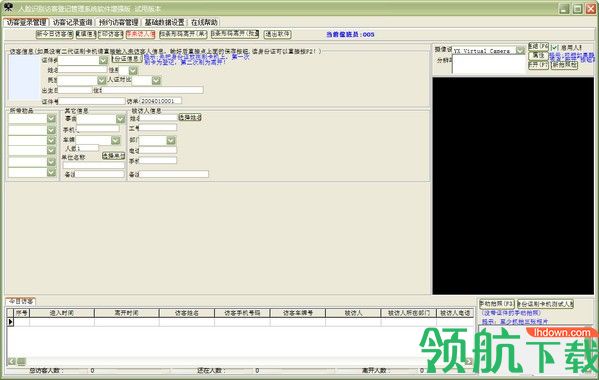The image size is (599, 380).
Task: Click the 被访人 column header
Action: tap(353, 313)
